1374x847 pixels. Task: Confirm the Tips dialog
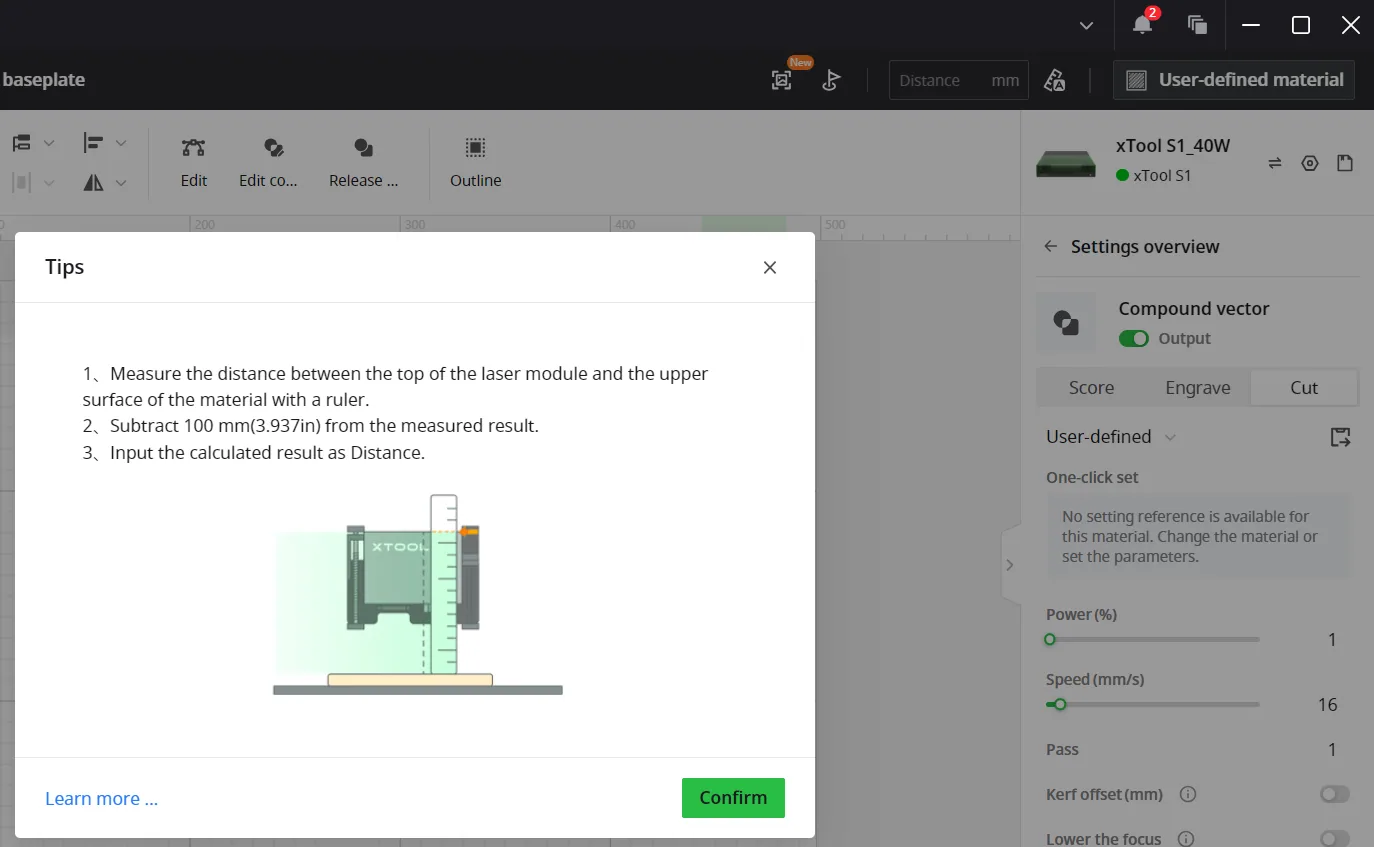click(x=733, y=798)
